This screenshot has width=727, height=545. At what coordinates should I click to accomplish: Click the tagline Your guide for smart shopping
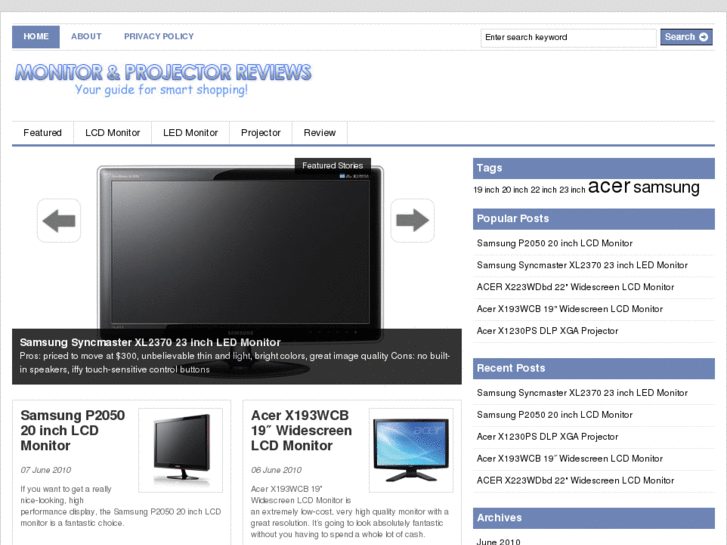(x=161, y=90)
